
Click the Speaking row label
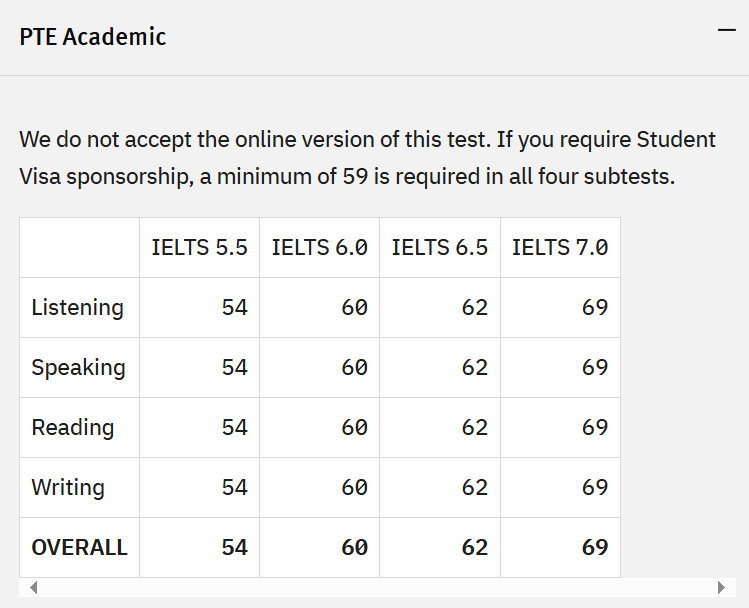[x=78, y=367]
